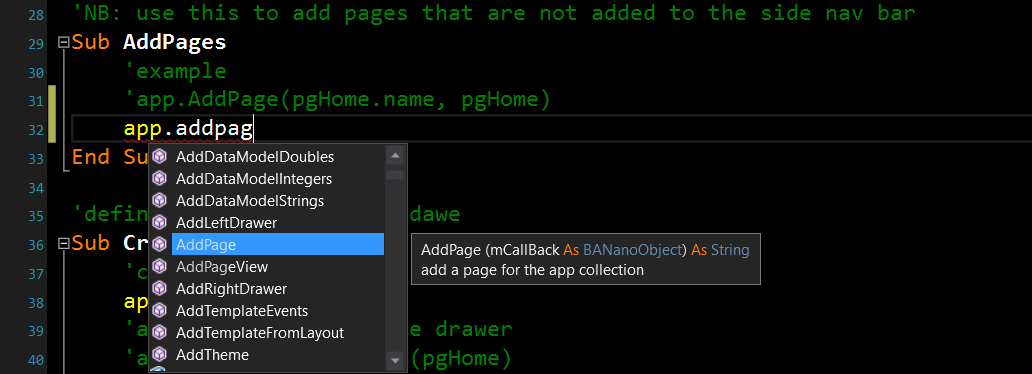
Task: Place cursor in app.addpag text
Action: click(188, 130)
